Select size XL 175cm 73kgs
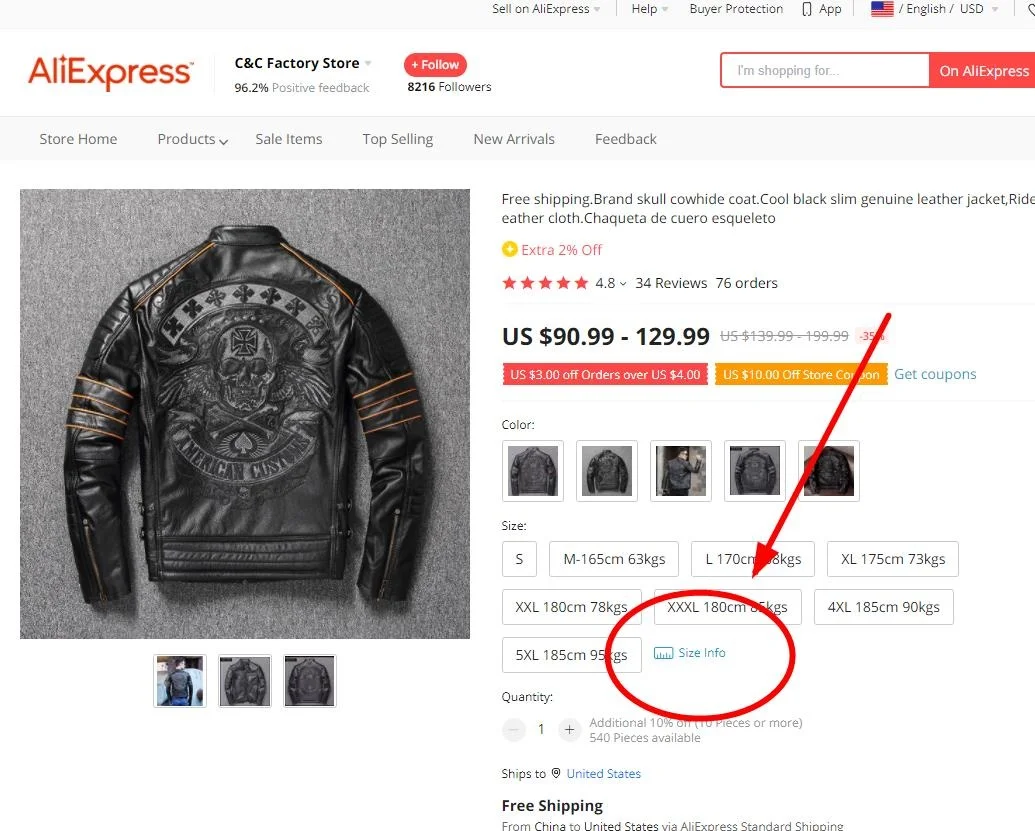Image resolution: width=1035 pixels, height=831 pixels. tap(892, 559)
